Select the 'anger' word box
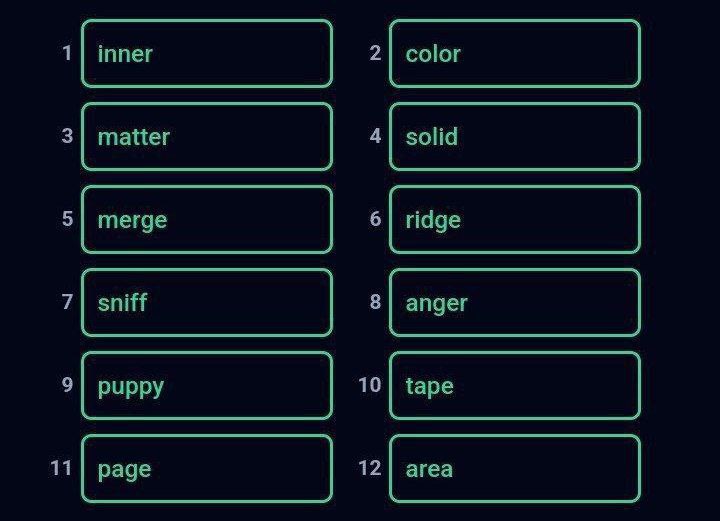Viewport: 720px width, 521px height. (x=515, y=303)
